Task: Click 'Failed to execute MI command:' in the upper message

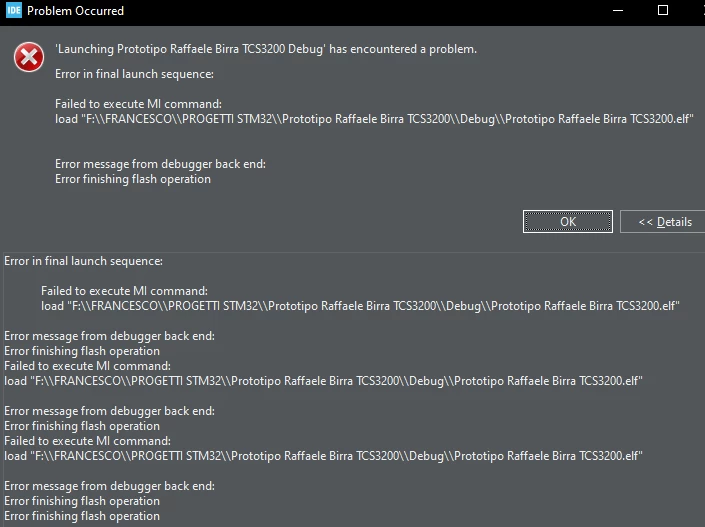Action: tap(138, 104)
